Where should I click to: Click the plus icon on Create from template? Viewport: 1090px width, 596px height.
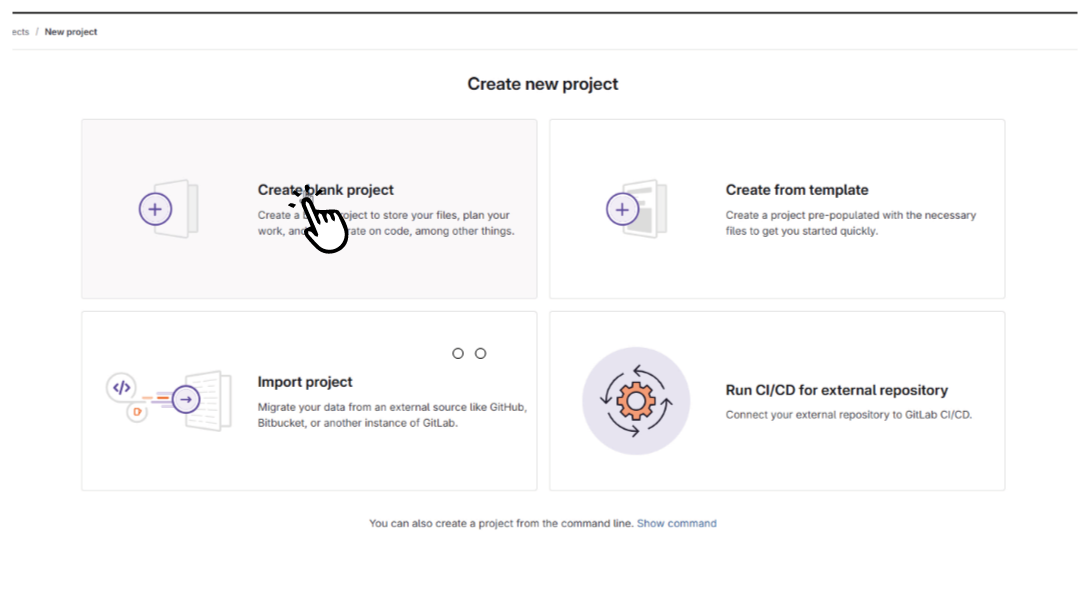point(622,209)
